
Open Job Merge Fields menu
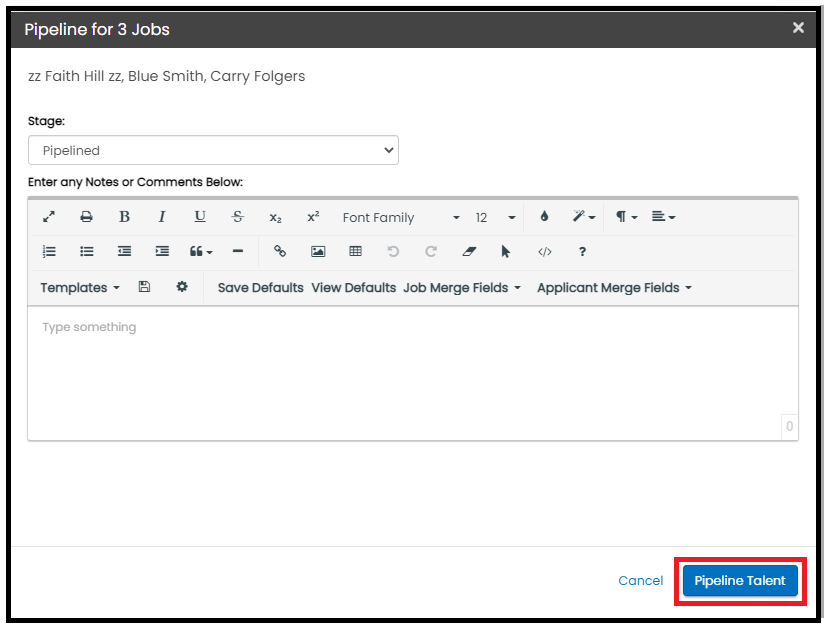coord(462,288)
